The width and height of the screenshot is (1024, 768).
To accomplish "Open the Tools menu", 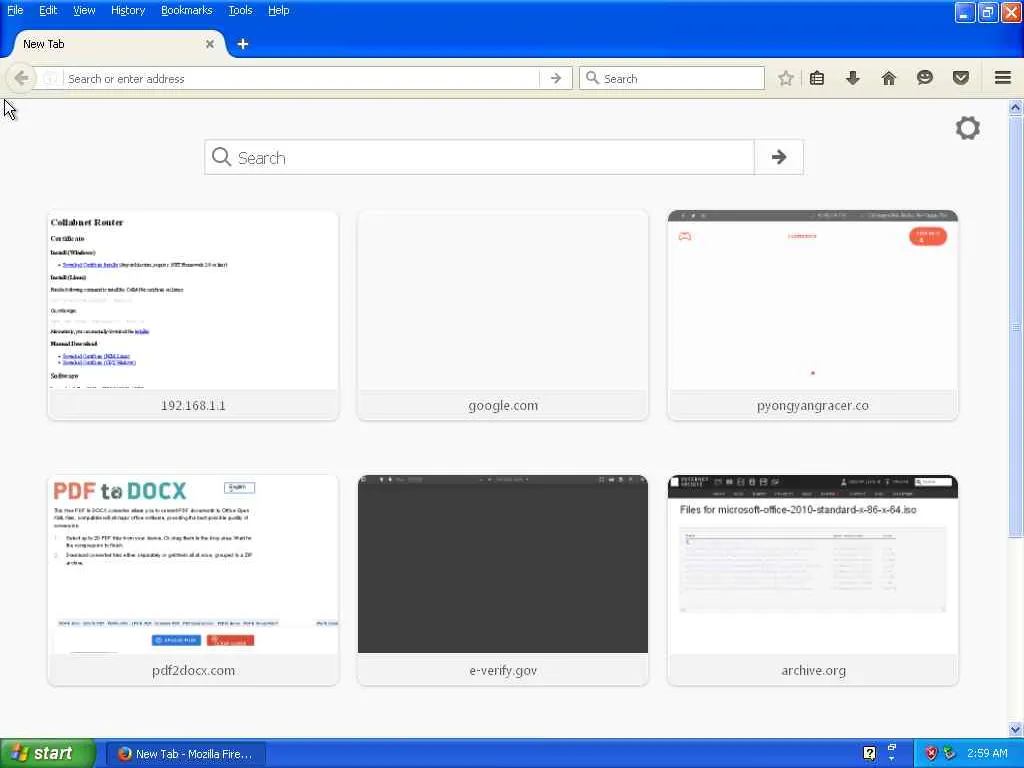I will tap(240, 10).
